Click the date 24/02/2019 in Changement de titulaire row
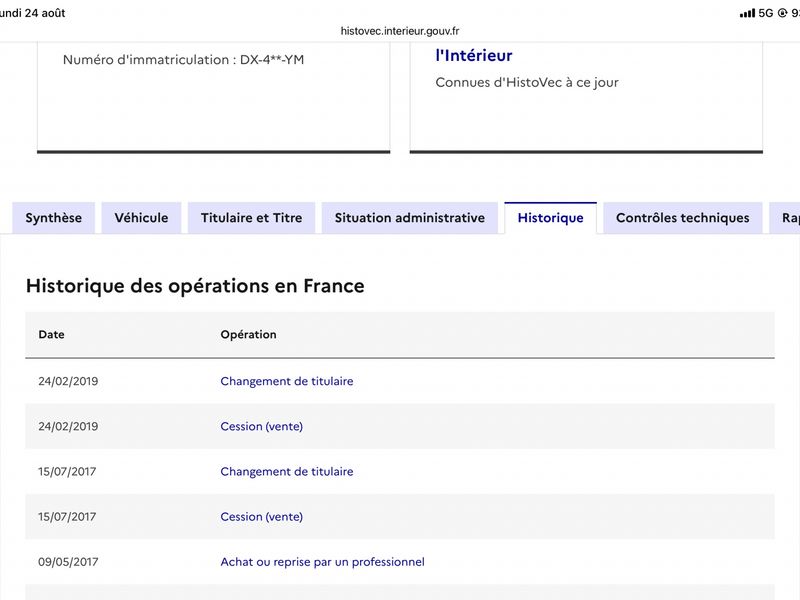The height and width of the screenshot is (600, 800). (68, 381)
